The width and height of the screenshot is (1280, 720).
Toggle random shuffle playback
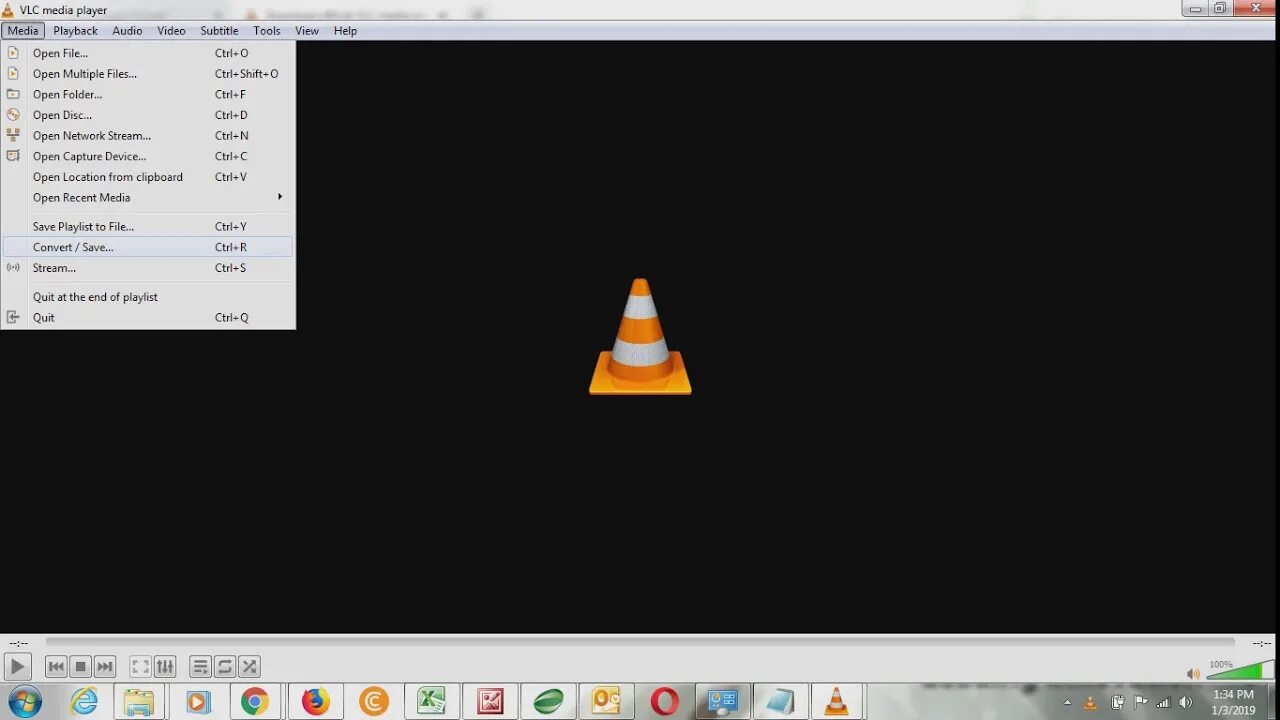point(250,666)
